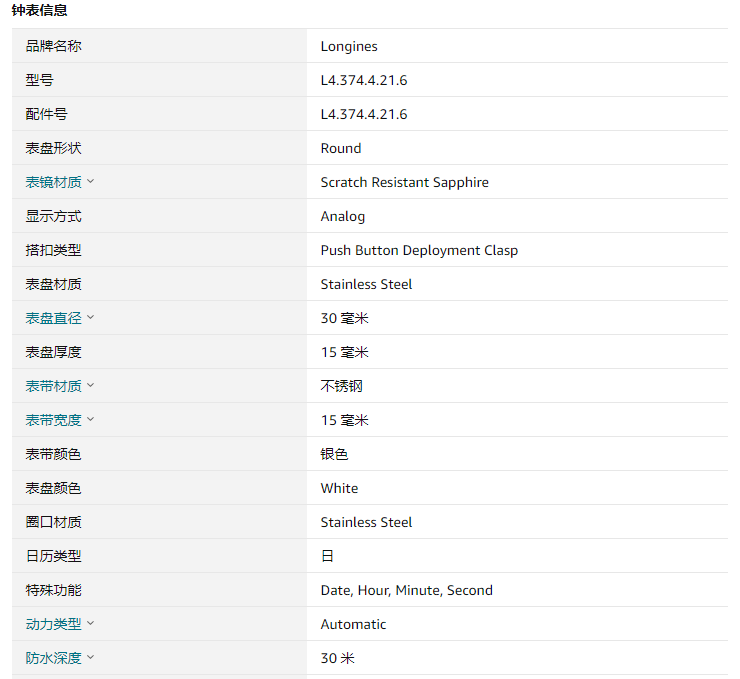Select the Automatic movement value
Screen dimensions: 740x679
point(353,624)
